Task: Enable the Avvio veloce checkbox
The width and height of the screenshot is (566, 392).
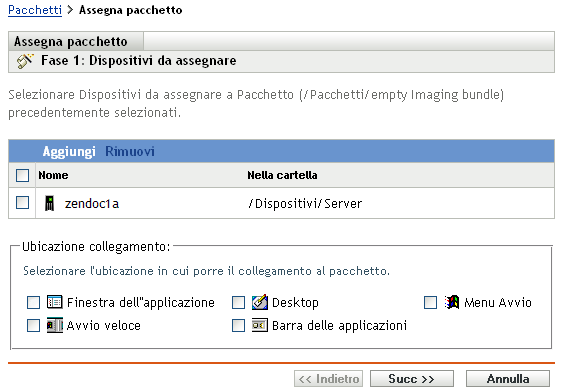Action: pyautogui.click(x=34, y=326)
